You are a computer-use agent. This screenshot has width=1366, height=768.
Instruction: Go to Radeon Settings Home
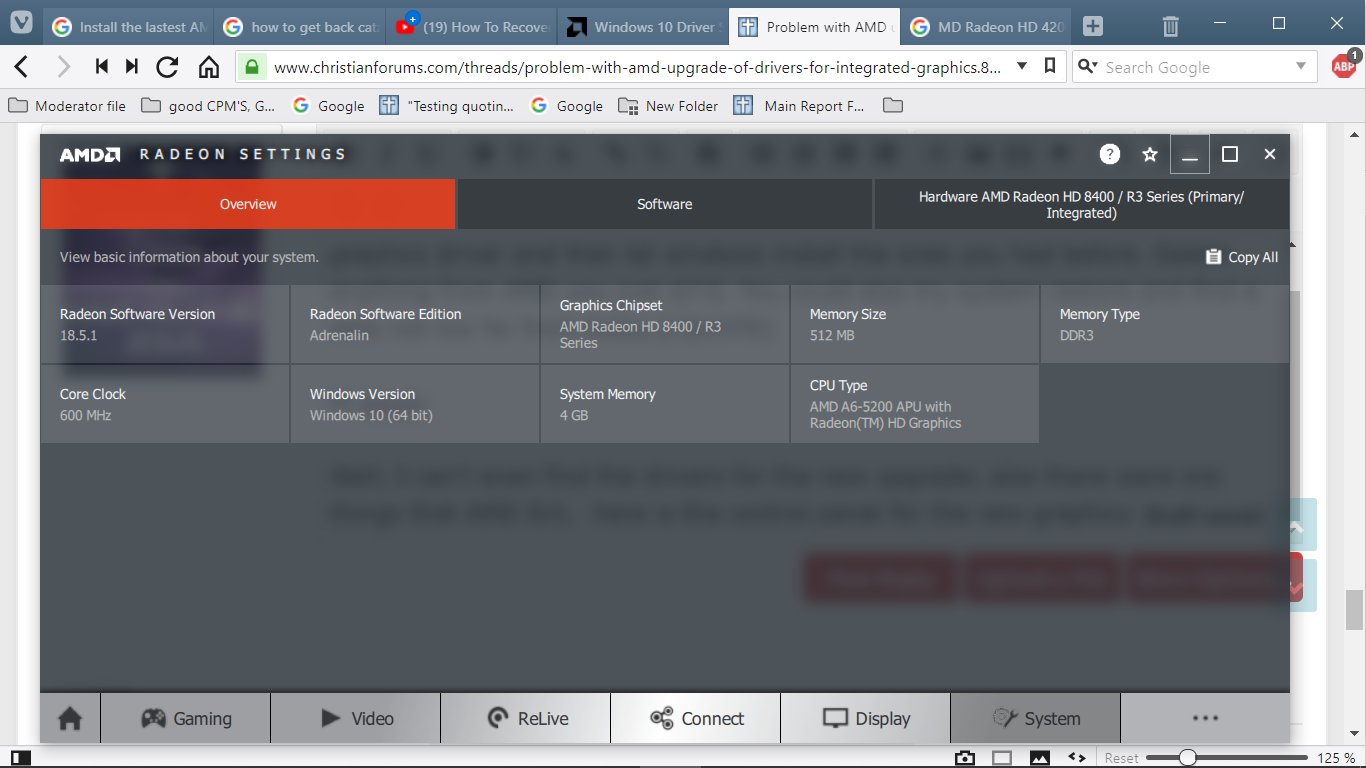point(70,718)
